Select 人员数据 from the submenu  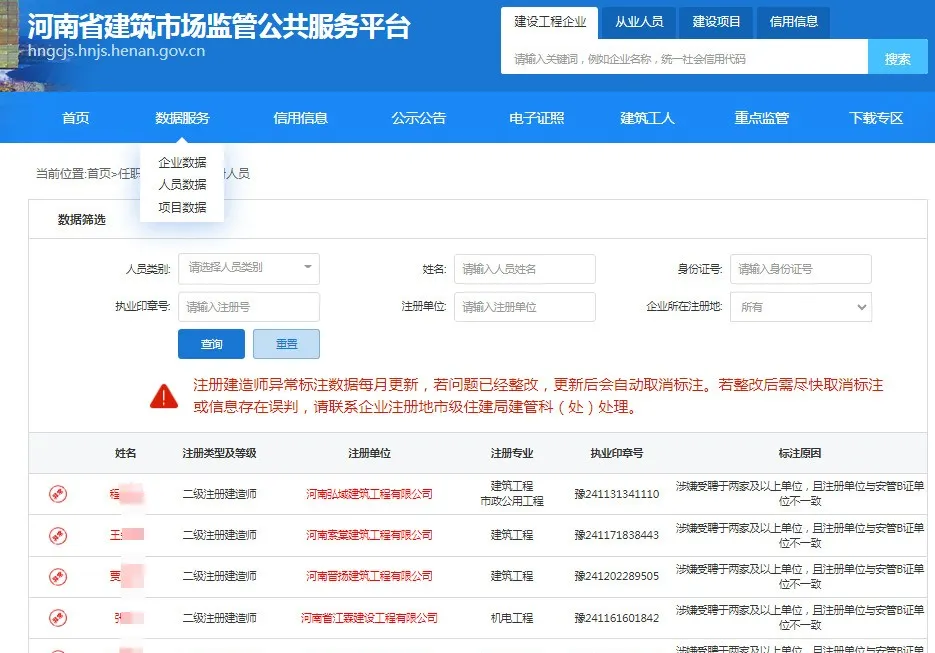point(182,184)
